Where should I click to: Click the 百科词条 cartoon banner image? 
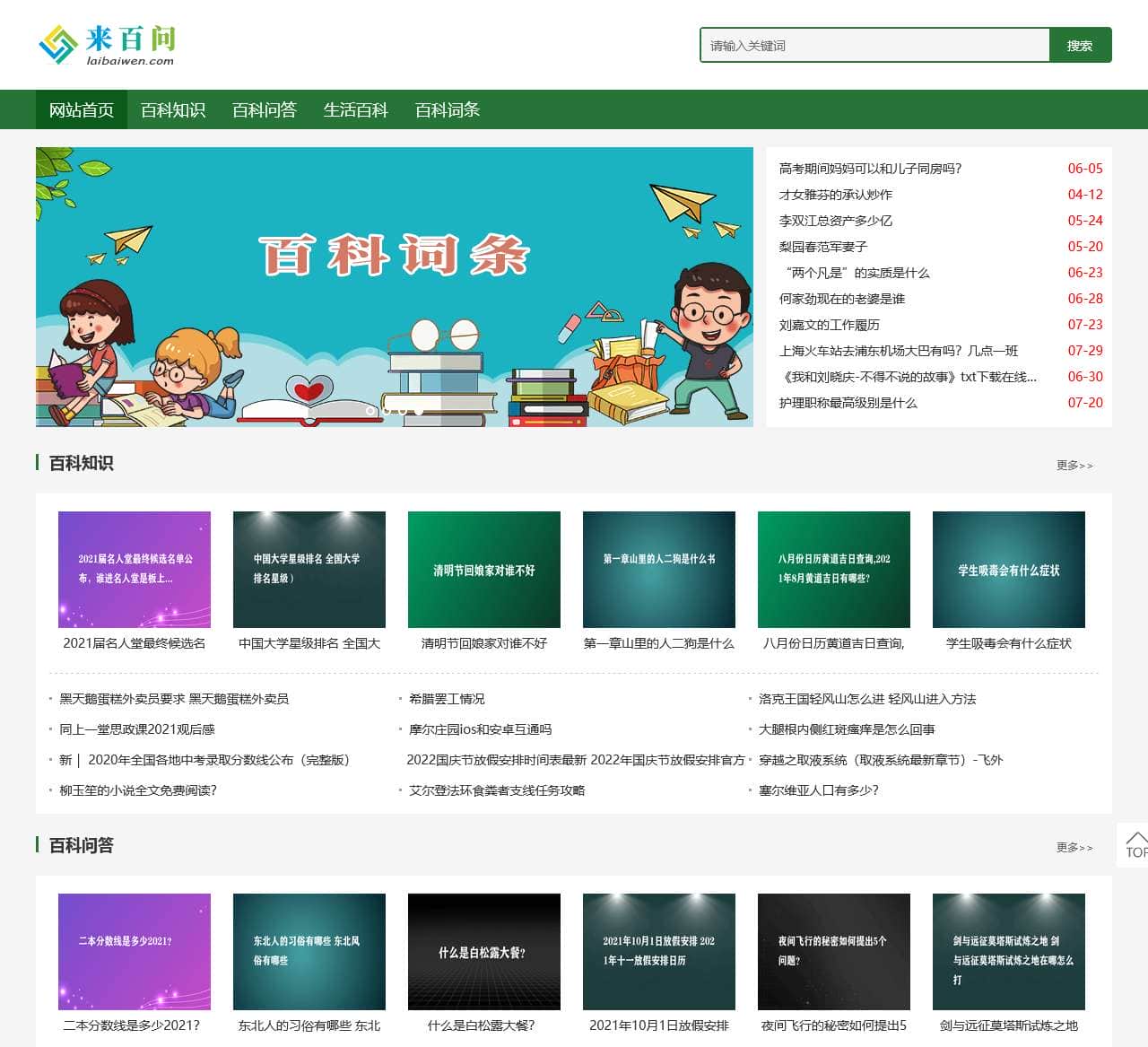pyautogui.click(x=395, y=287)
